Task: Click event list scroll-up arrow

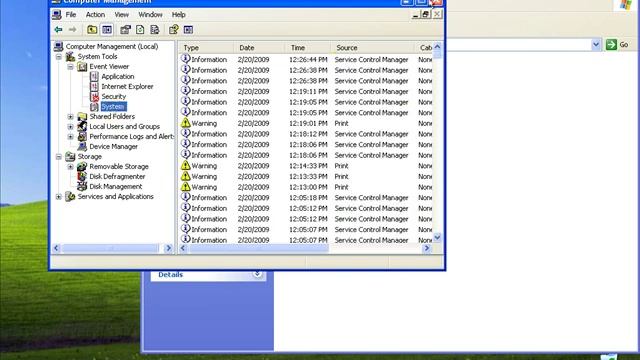Action: point(437,47)
